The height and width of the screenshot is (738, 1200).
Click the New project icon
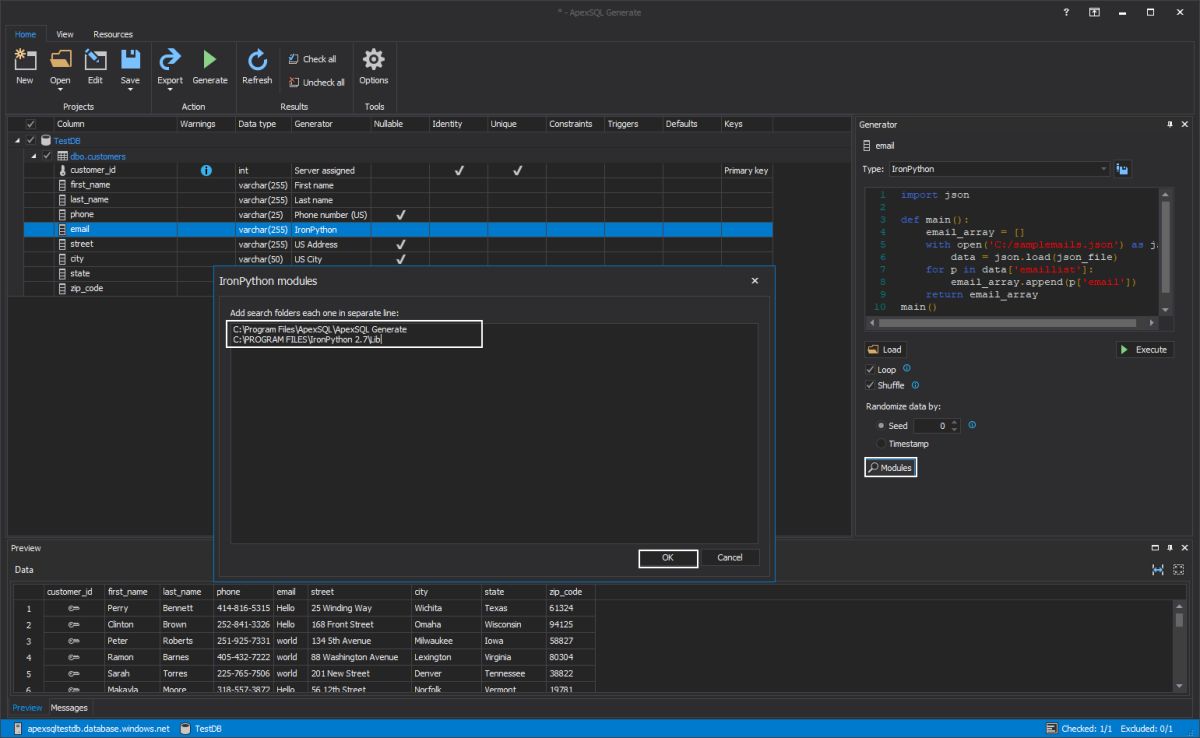pyautogui.click(x=25, y=60)
